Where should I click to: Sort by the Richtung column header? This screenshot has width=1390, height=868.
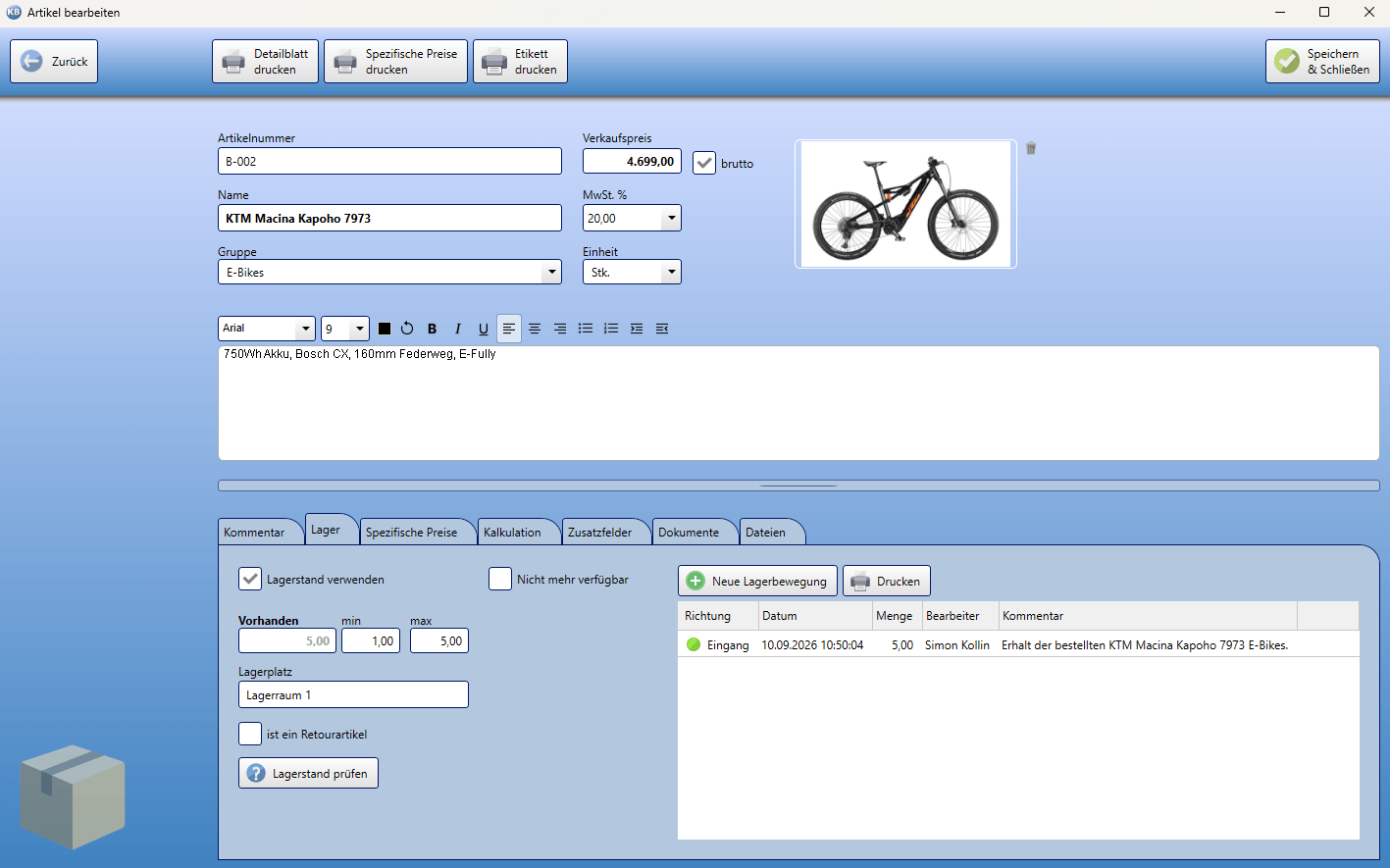[718, 616]
